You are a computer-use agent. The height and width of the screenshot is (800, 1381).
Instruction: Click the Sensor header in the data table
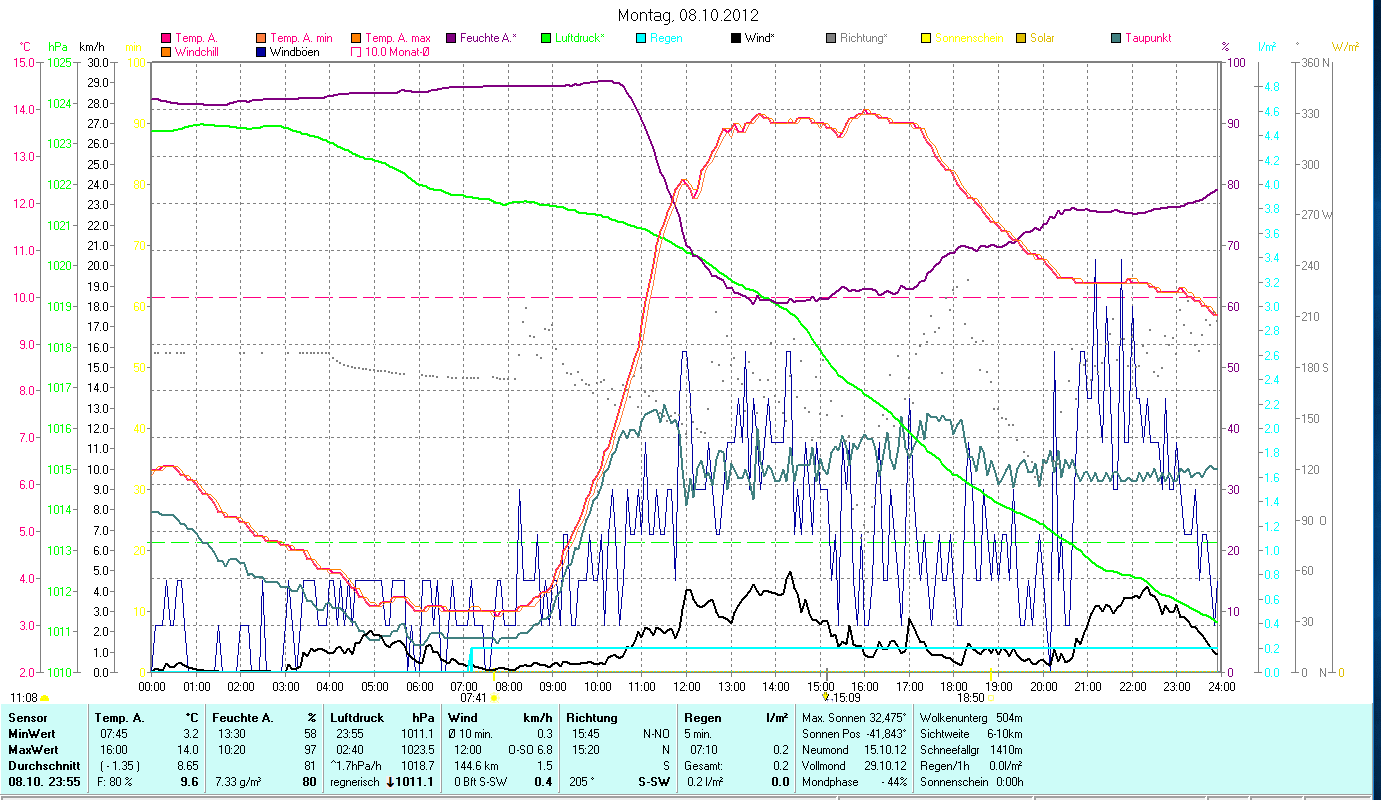(27, 718)
